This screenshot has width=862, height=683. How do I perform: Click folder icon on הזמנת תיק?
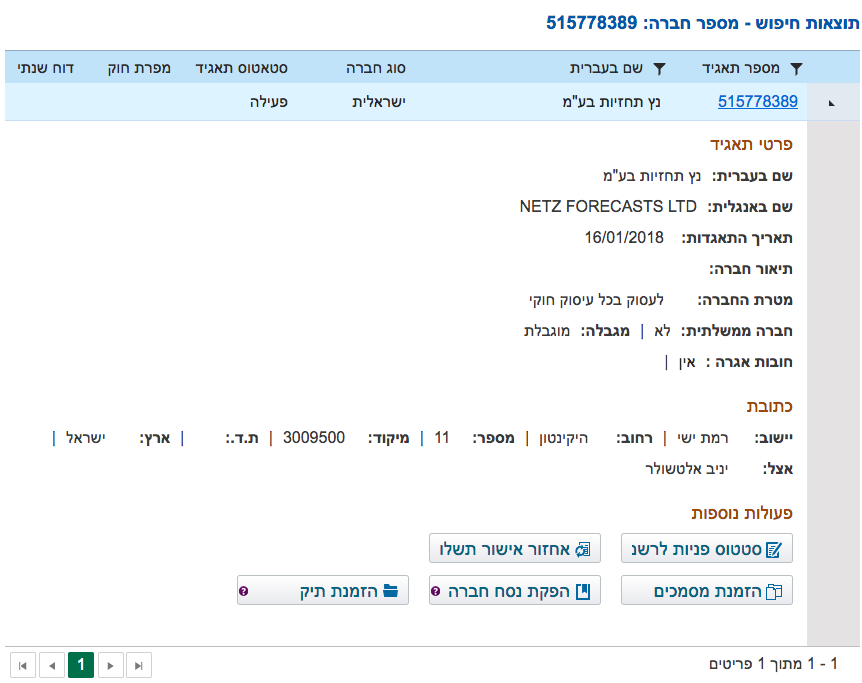coord(390,591)
